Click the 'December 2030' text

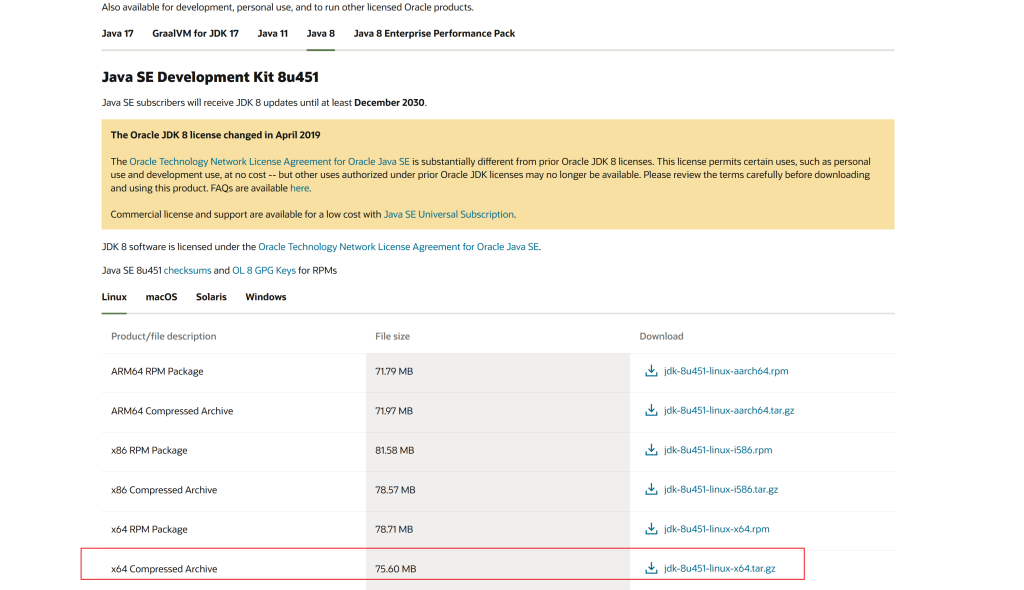pyautogui.click(x=389, y=103)
